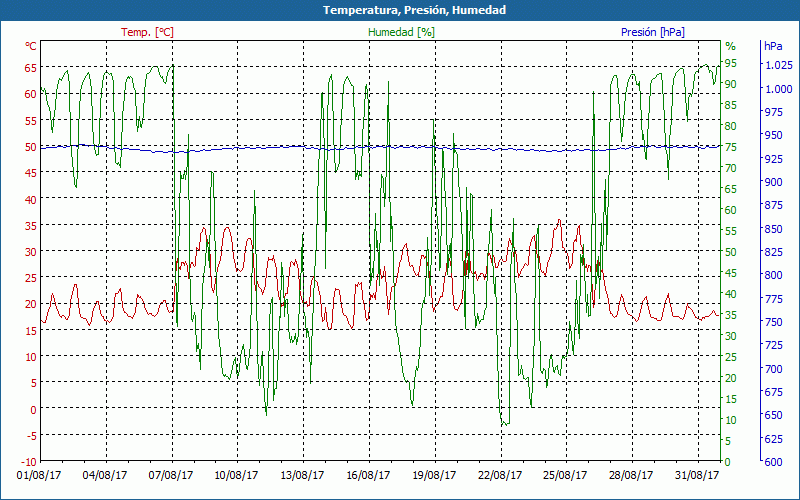Click the green humidity axis value 70
The height and width of the screenshot is (500, 800).
pyautogui.click(x=731, y=168)
